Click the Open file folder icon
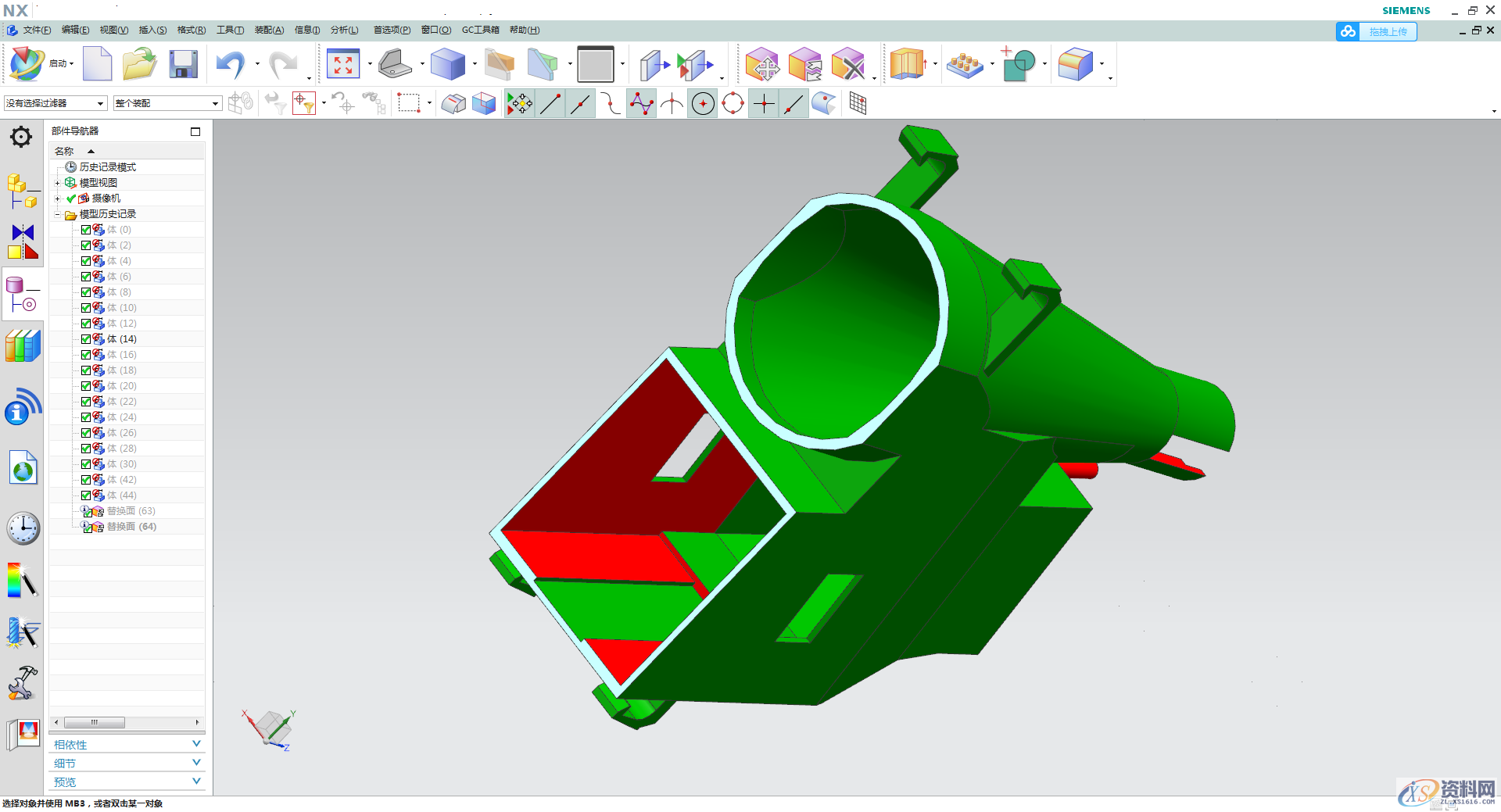The height and width of the screenshot is (812, 1501). (x=139, y=64)
